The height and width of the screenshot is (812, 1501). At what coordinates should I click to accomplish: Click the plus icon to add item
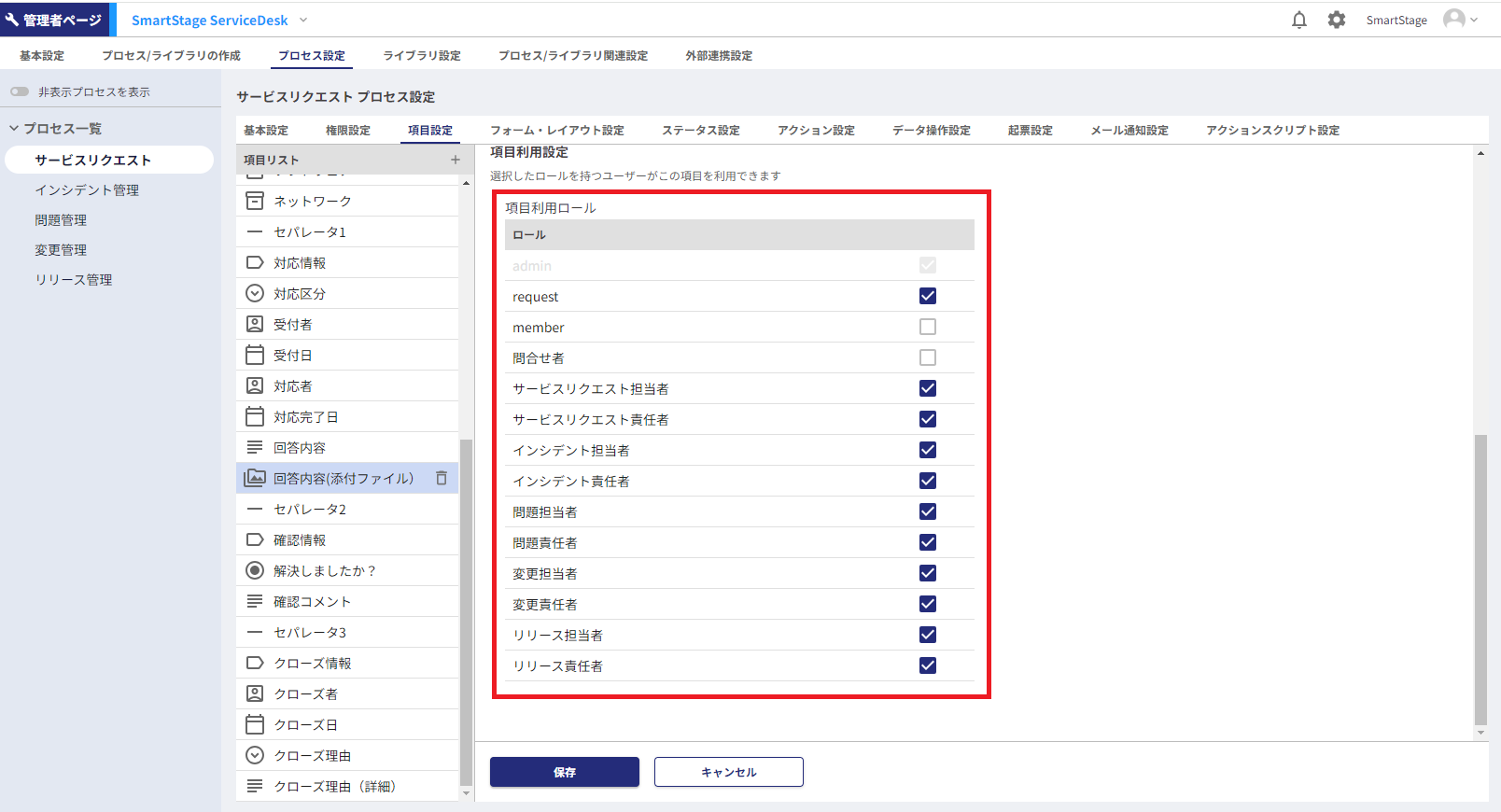point(456,160)
